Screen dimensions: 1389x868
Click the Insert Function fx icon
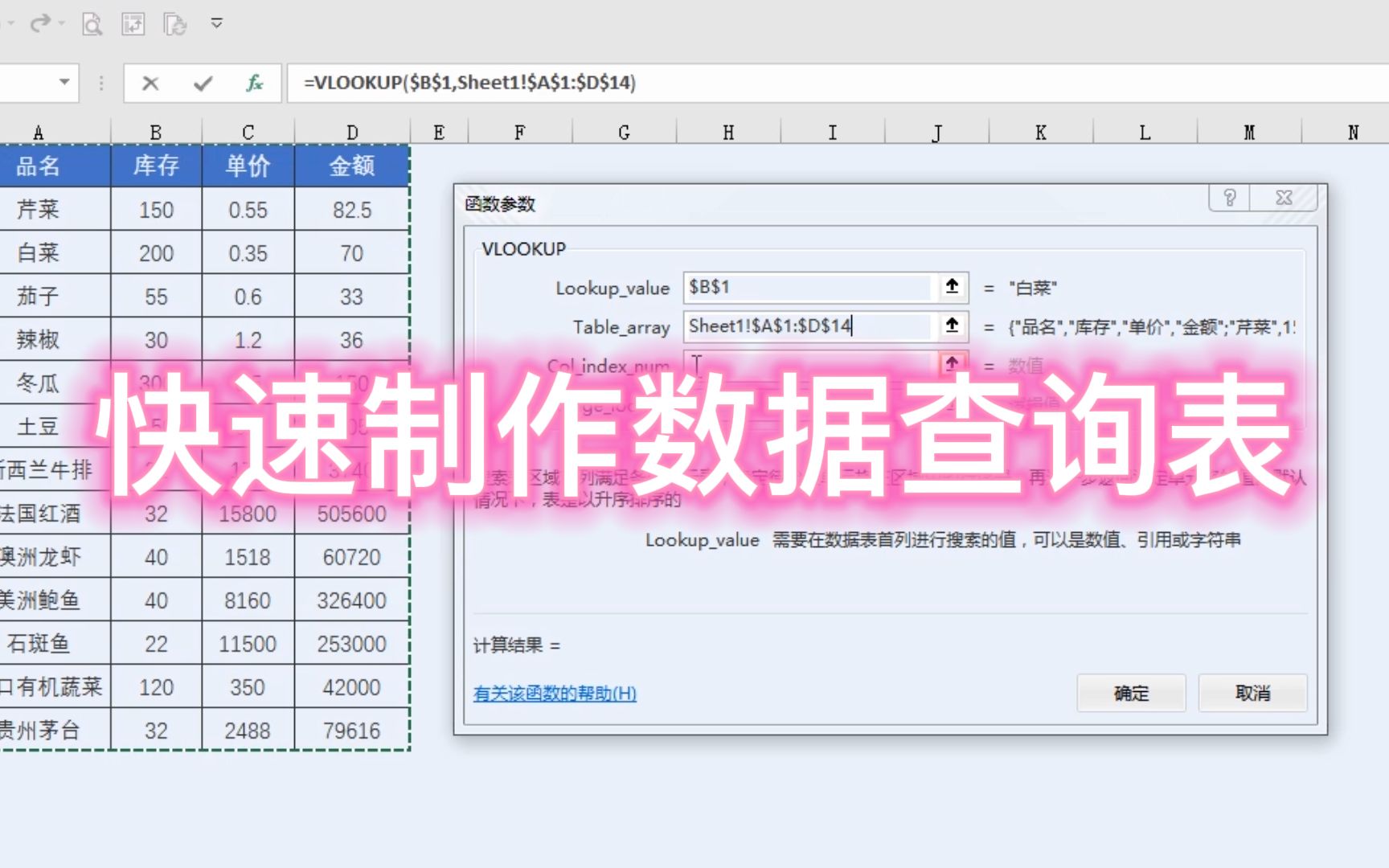pos(254,83)
